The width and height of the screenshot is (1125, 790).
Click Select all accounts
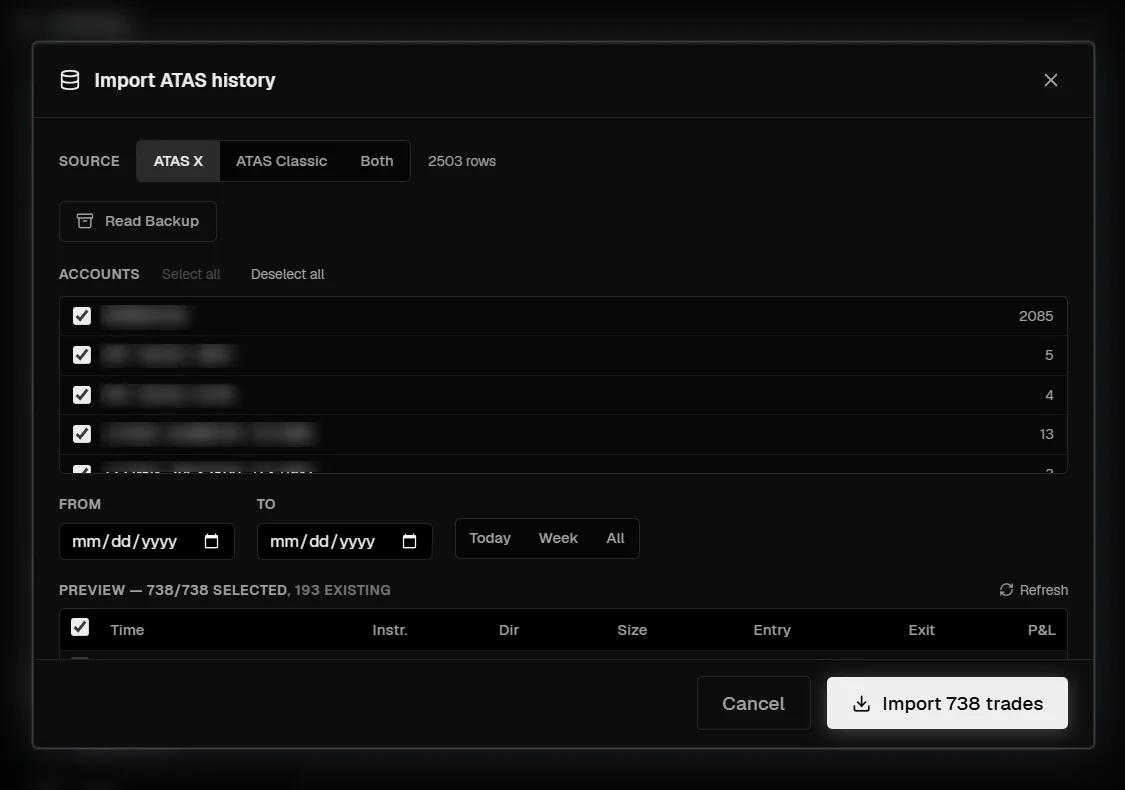point(191,274)
